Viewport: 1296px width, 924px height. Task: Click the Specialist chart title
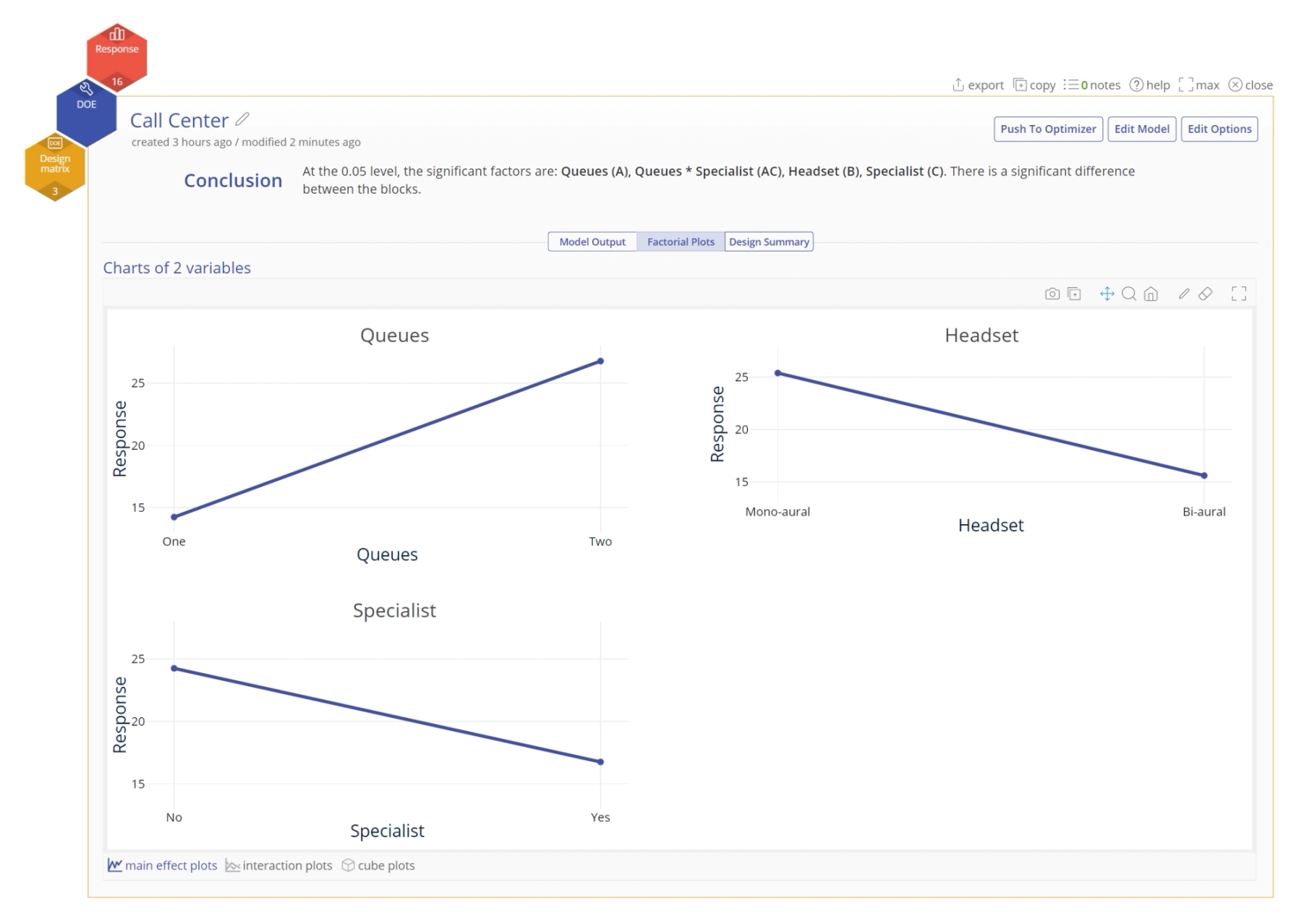(x=394, y=611)
